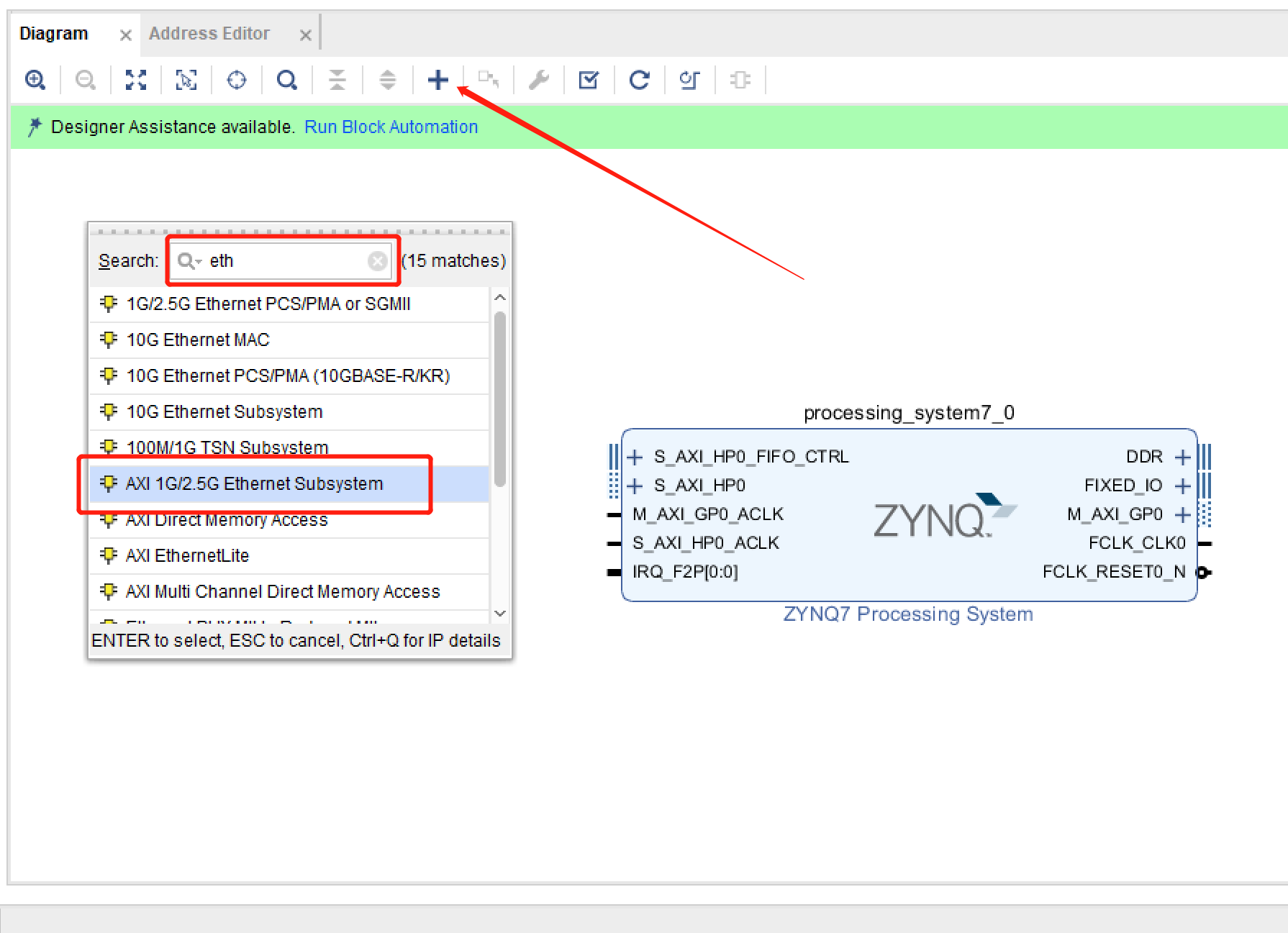Click the Validate Design checkmark icon
Viewport: 1288px width, 933px height.
589,80
